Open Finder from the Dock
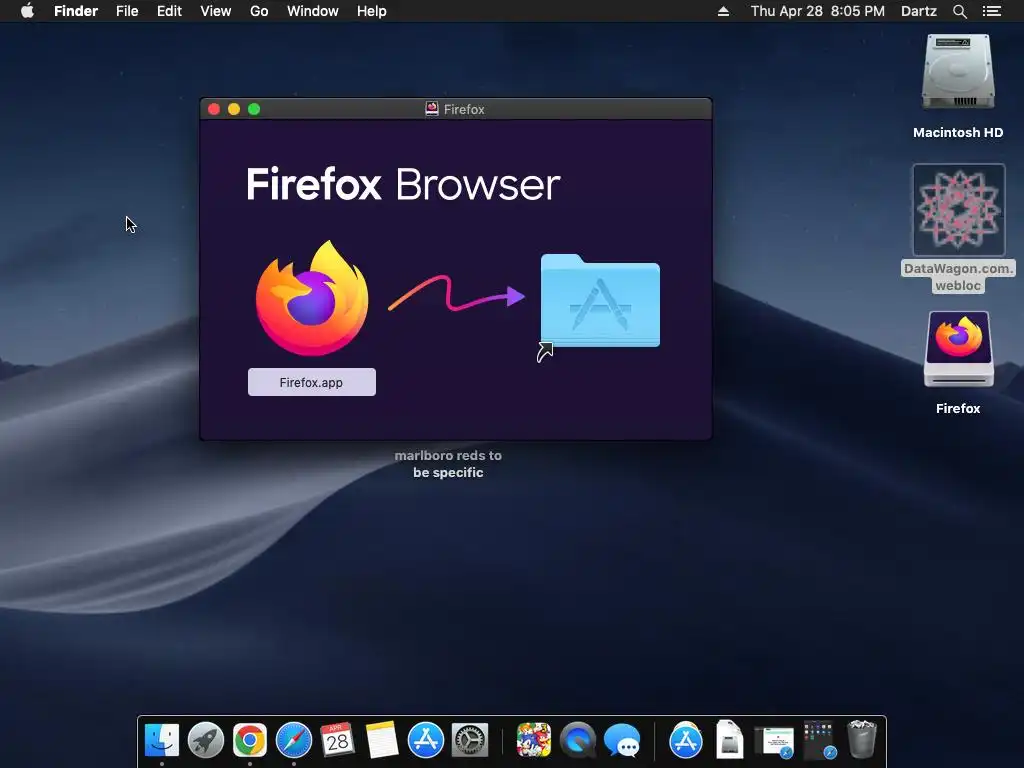 pyautogui.click(x=161, y=740)
